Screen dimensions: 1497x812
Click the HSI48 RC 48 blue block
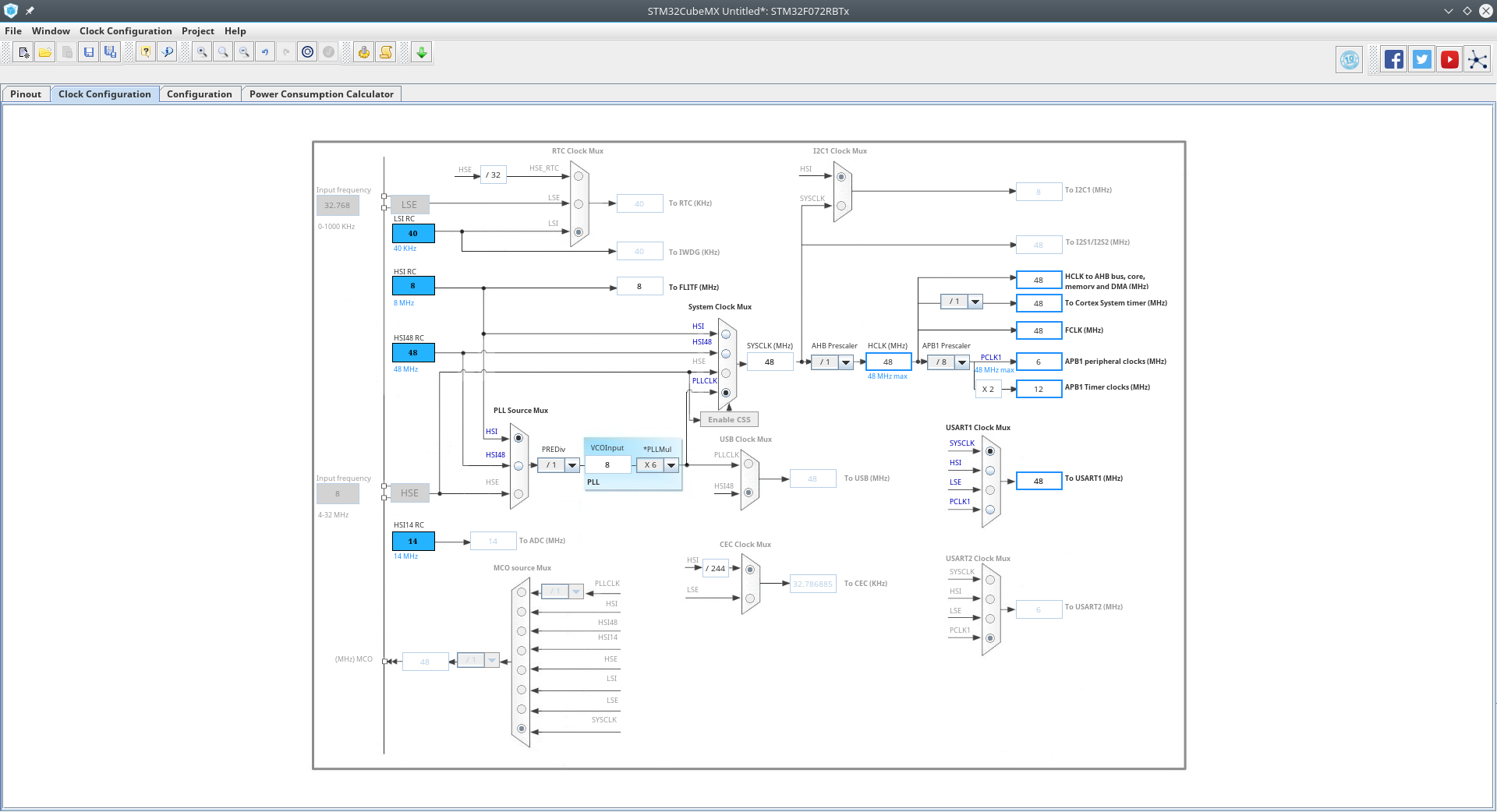413,353
